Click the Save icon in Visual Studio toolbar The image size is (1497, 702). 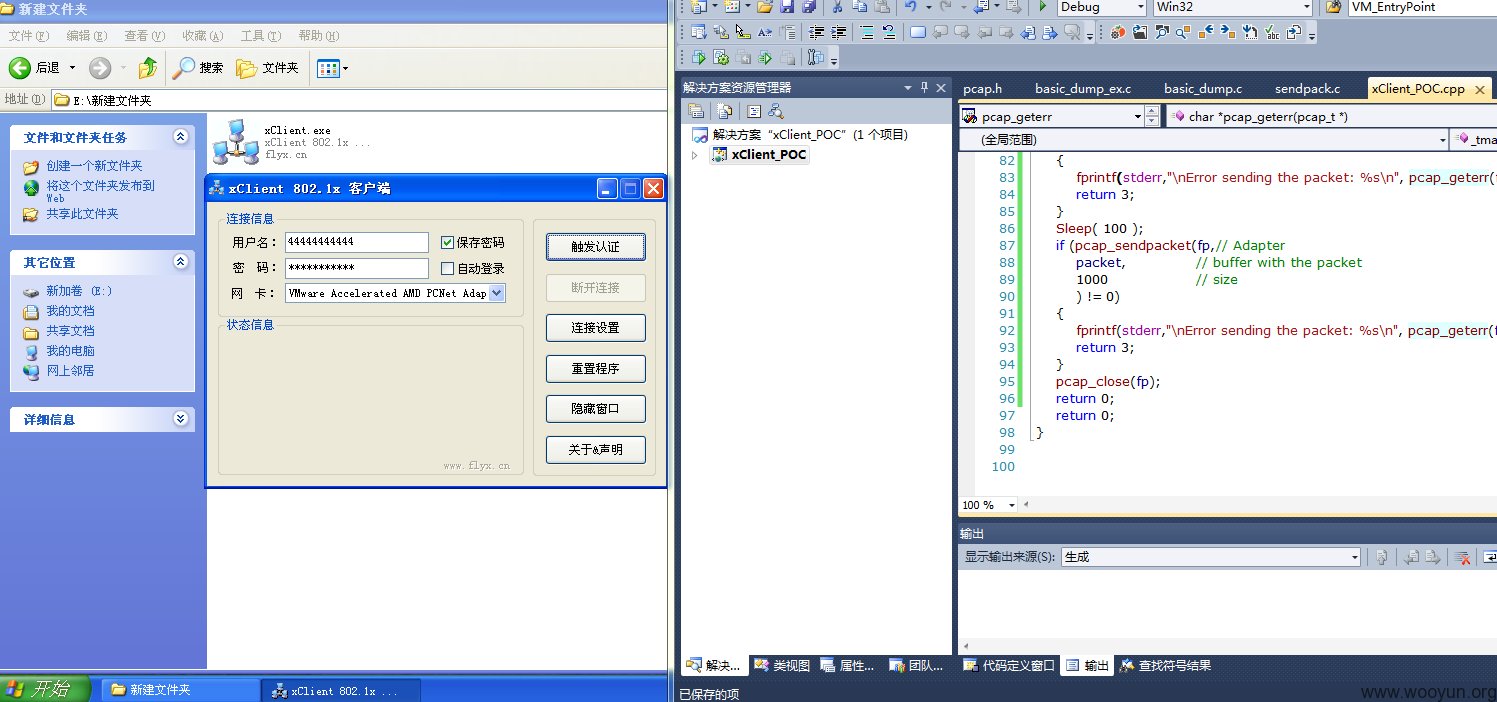(787, 6)
